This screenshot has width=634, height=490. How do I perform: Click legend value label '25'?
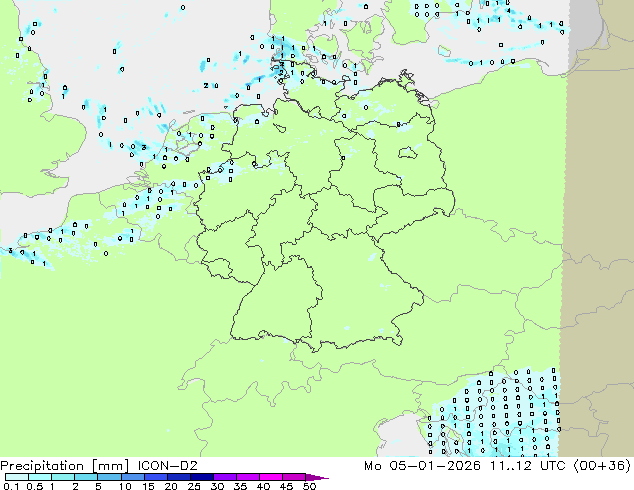(194, 486)
